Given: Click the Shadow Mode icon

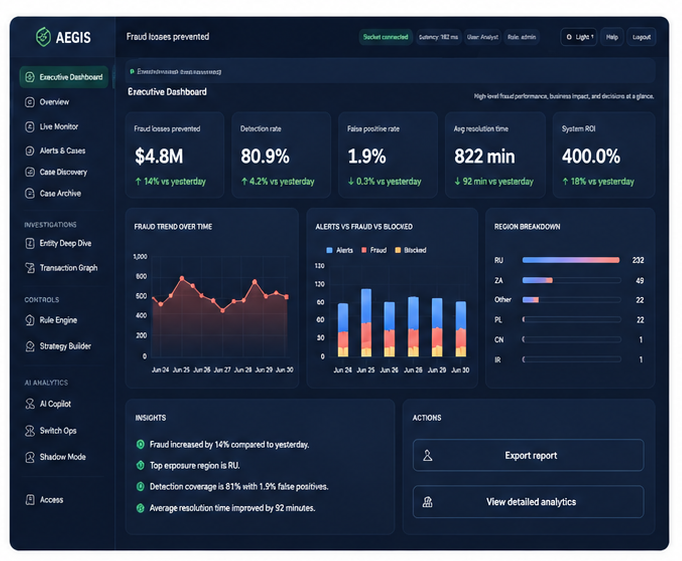Looking at the screenshot, I should [x=30, y=457].
